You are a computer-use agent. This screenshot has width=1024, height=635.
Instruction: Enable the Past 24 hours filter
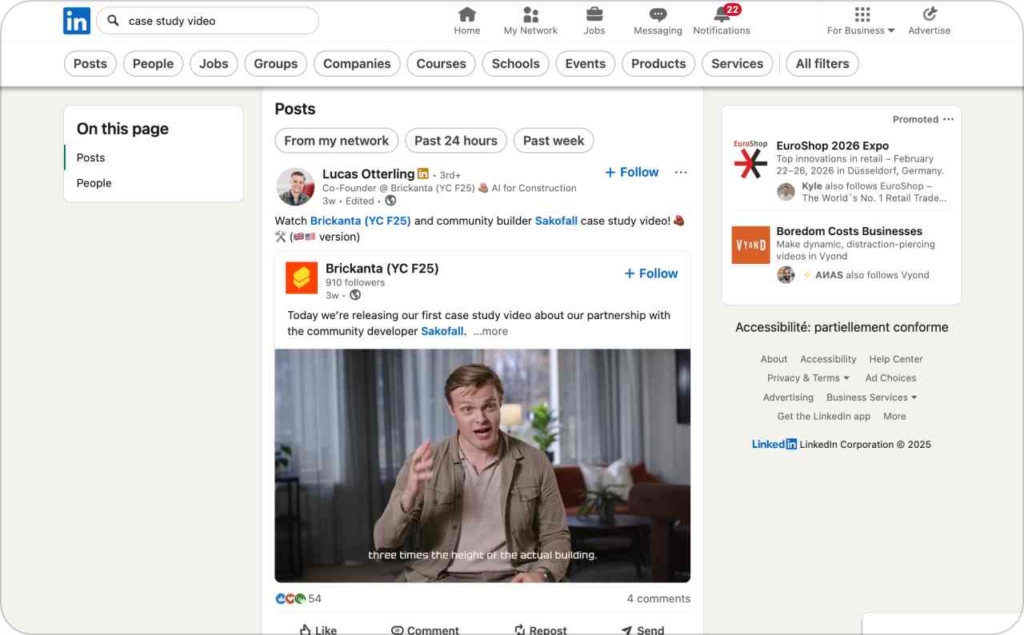pos(455,140)
